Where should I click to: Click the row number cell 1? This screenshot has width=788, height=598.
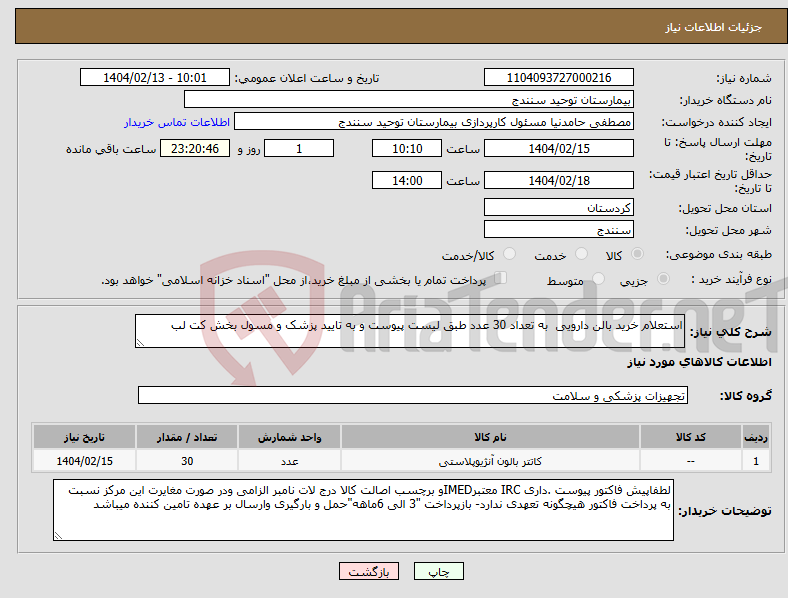(x=756, y=461)
